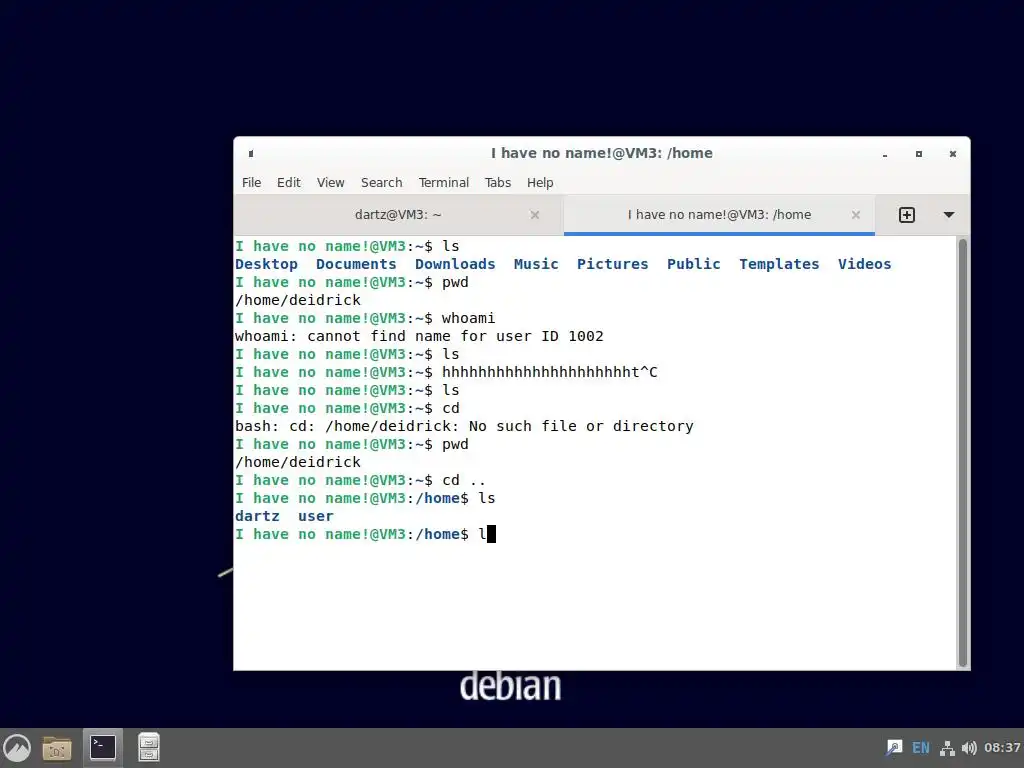Click the EN keyboard layout indicator
This screenshot has width=1024, height=768.
tap(921, 748)
